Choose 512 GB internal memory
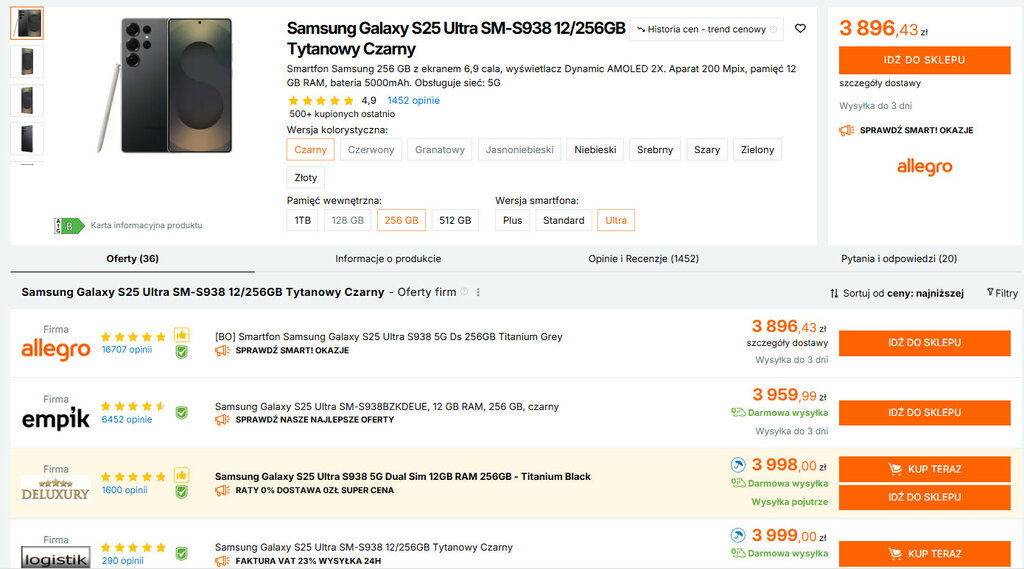This screenshot has width=1024, height=569. point(455,220)
